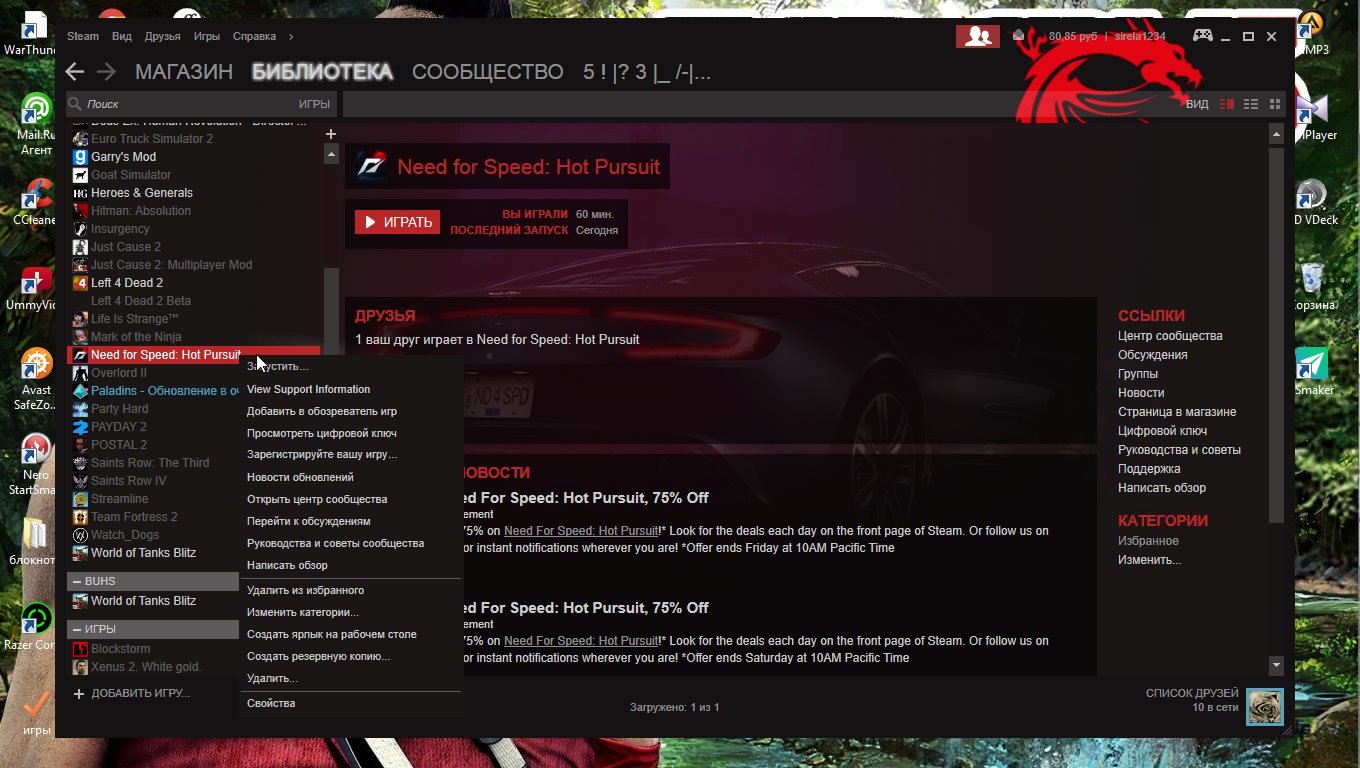Open the Steam menu

click(83, 36)
